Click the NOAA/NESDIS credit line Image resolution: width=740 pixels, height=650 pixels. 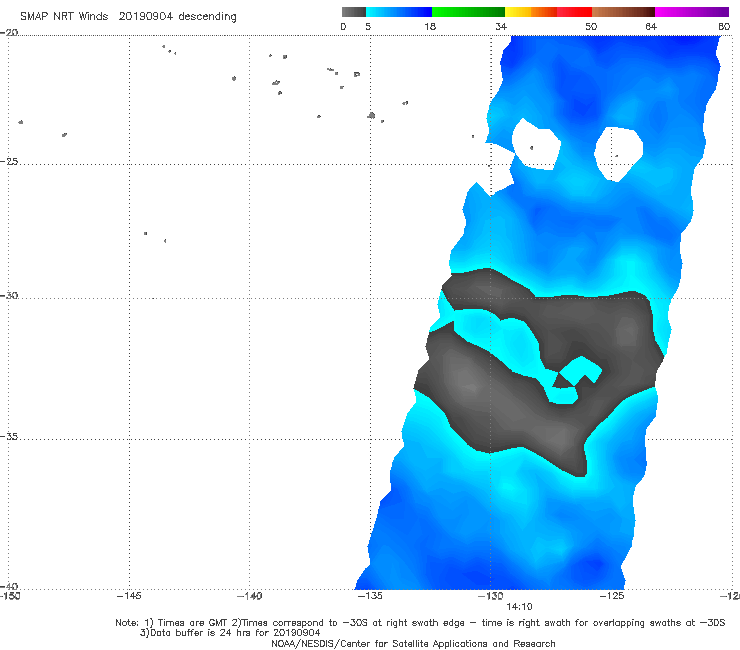click(413, 643)
